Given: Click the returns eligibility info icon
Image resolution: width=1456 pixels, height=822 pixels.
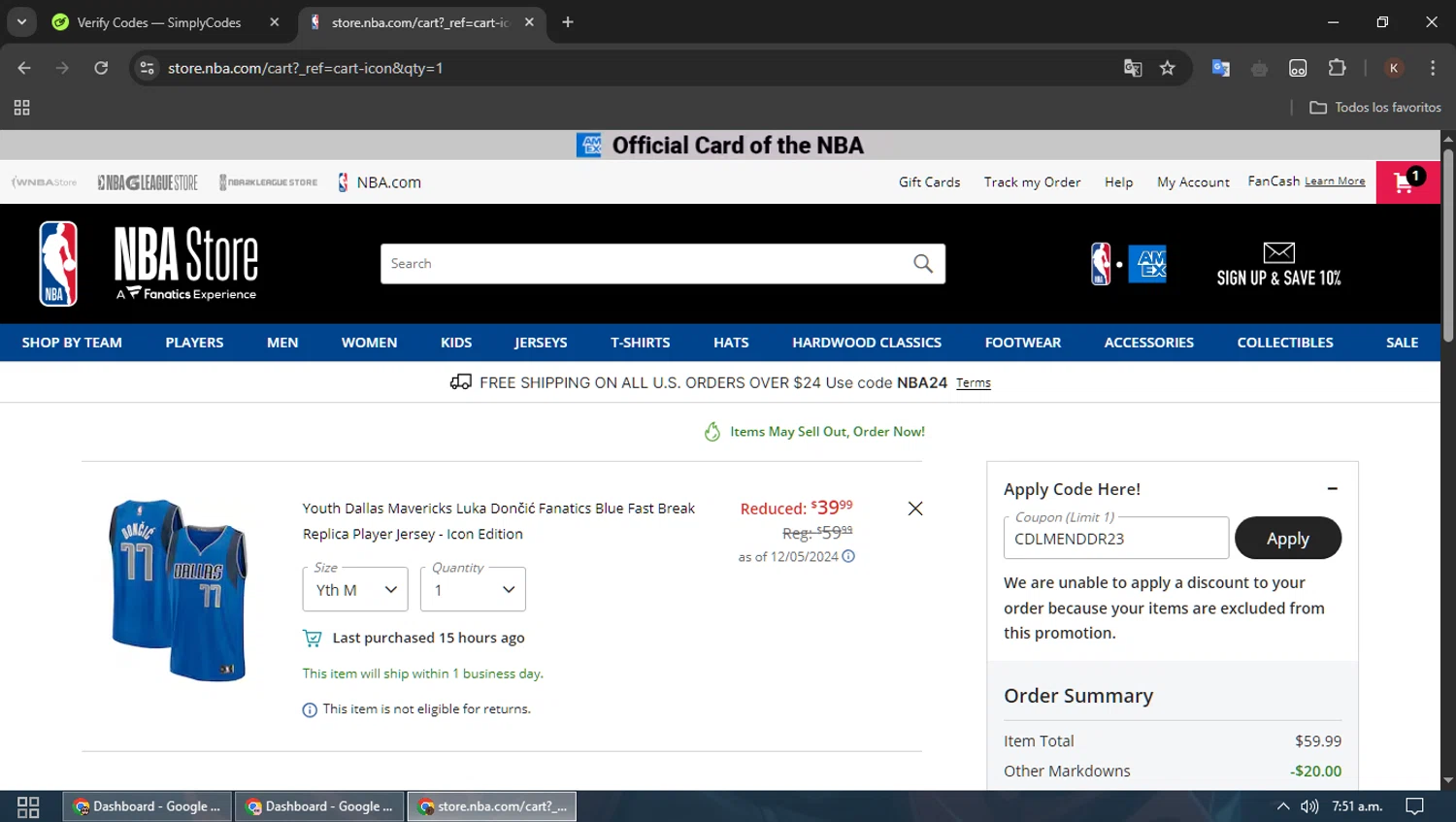Looking at the screenshot, I should click(310, 710).
